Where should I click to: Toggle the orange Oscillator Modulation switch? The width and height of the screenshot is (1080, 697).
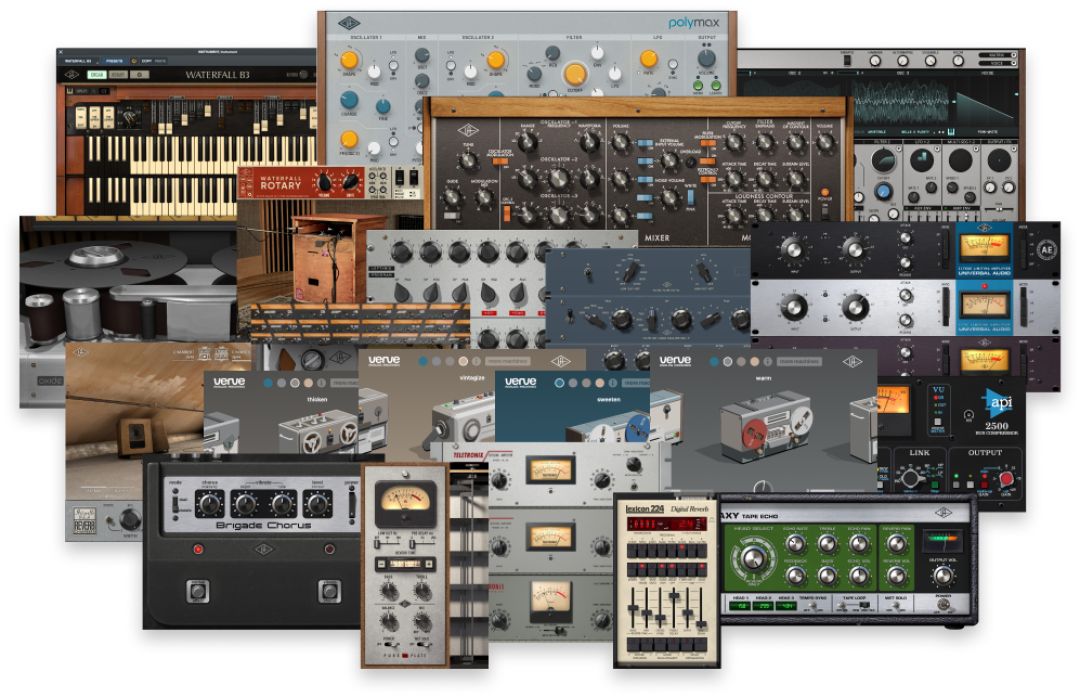[x=500, y=162]
